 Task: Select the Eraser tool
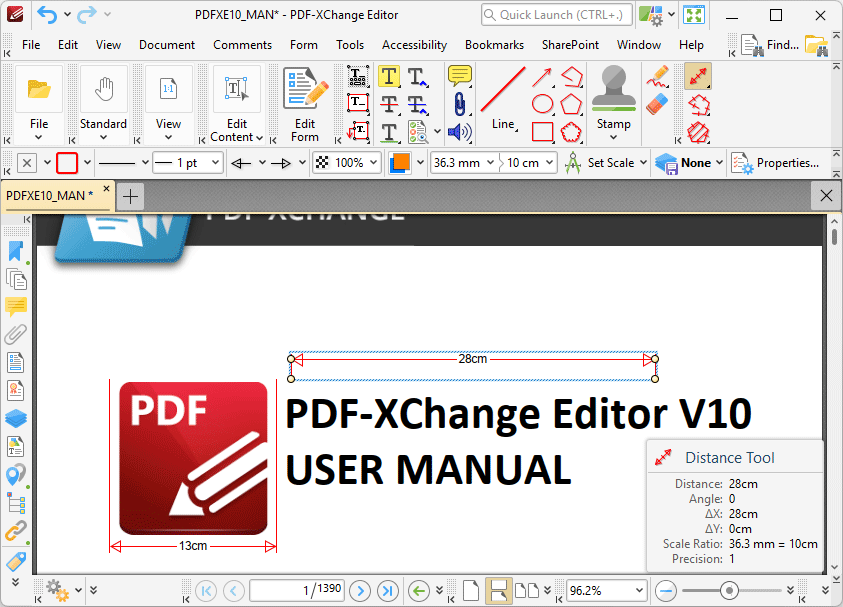coord(658,104)
